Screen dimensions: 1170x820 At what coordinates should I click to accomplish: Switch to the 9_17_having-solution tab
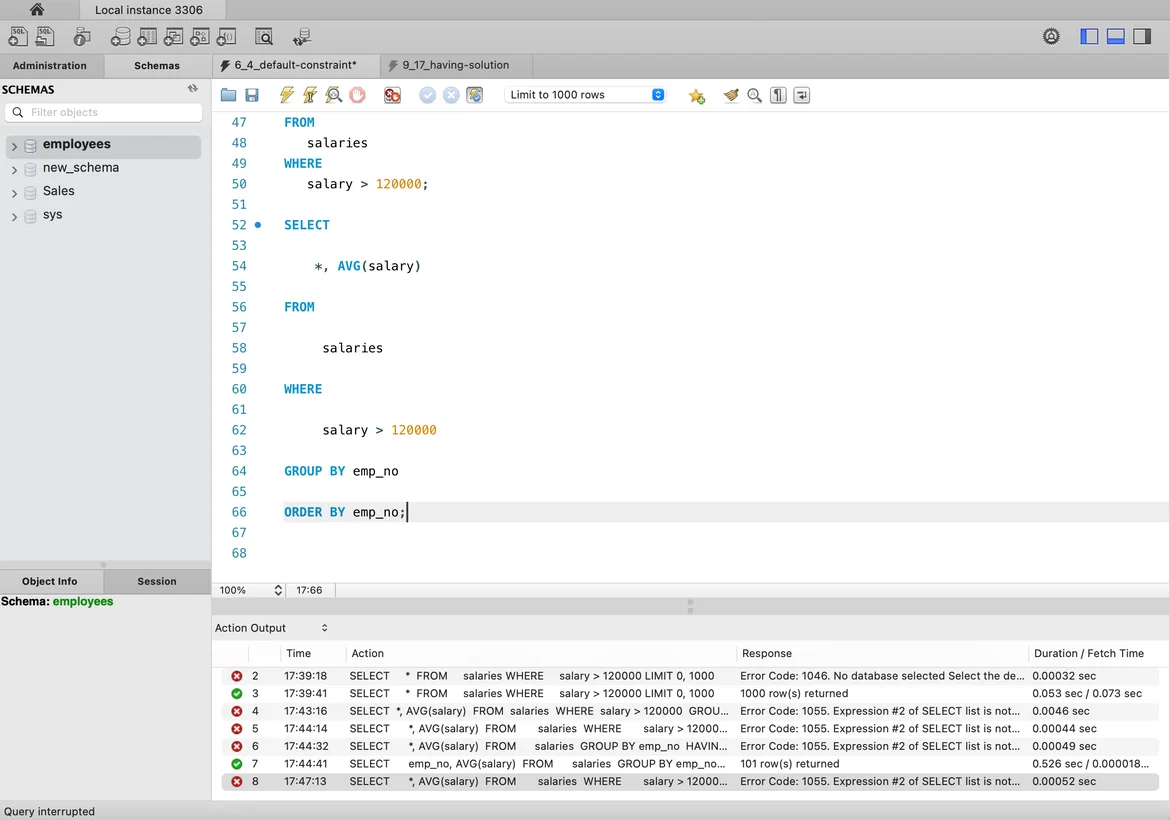[455, 65]
